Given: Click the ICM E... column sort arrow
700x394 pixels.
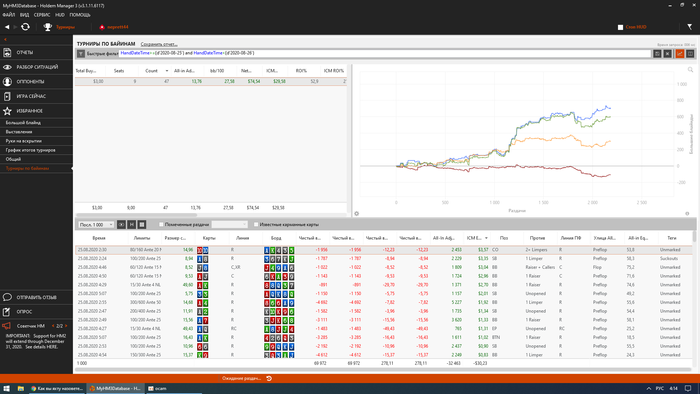Looking at the screenshot, I should (486, 238).
